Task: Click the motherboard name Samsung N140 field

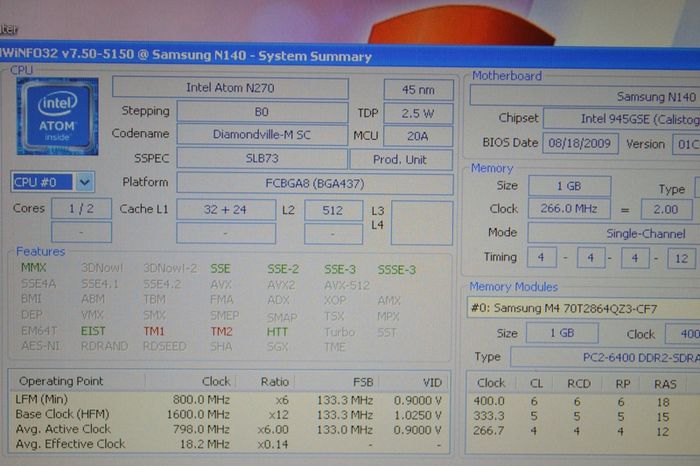Action: coord(585,96)
